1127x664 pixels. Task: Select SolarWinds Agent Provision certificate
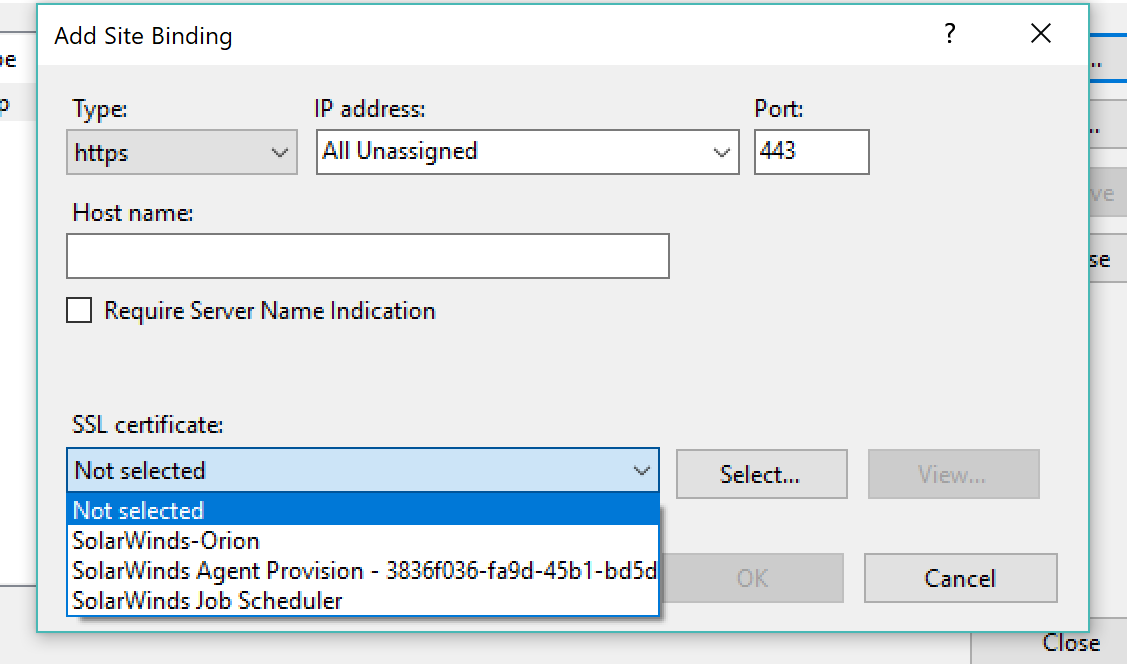coord(363,571)
